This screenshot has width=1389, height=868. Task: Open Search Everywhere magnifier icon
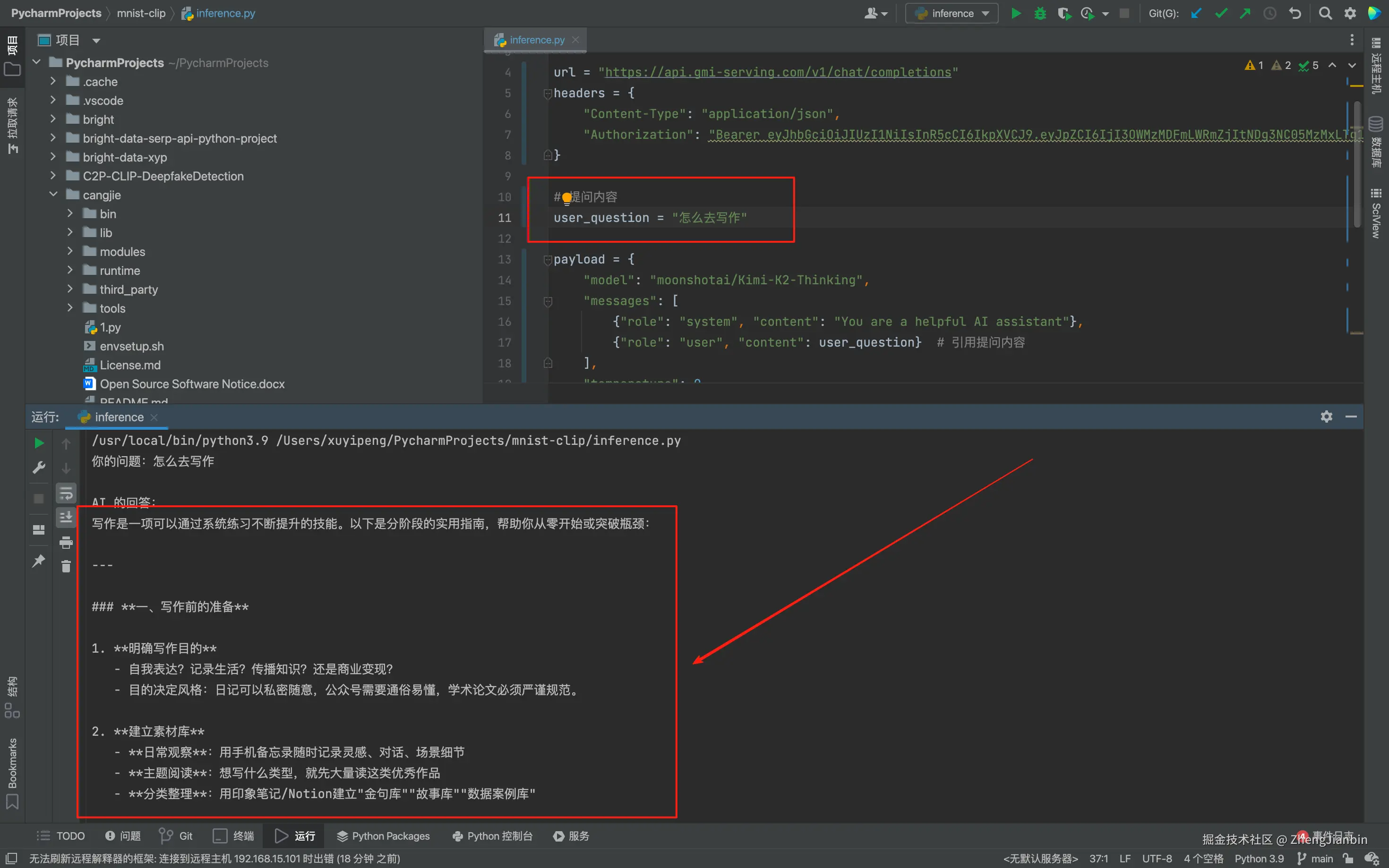[x=1325, y=13]
